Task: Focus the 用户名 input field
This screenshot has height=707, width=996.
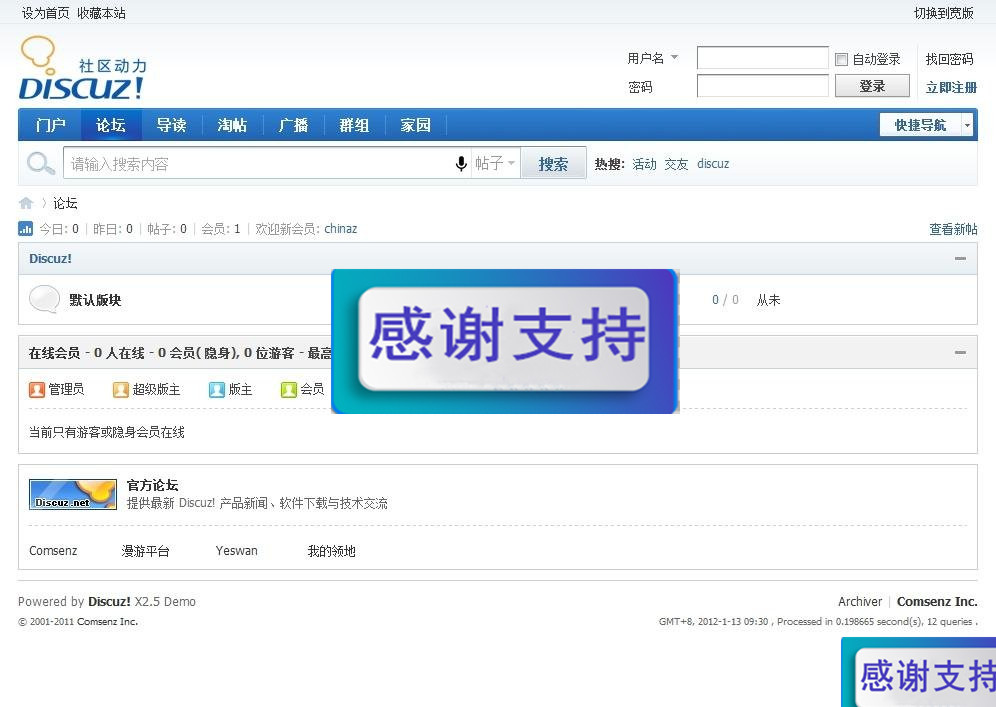Action: (762, 58)
